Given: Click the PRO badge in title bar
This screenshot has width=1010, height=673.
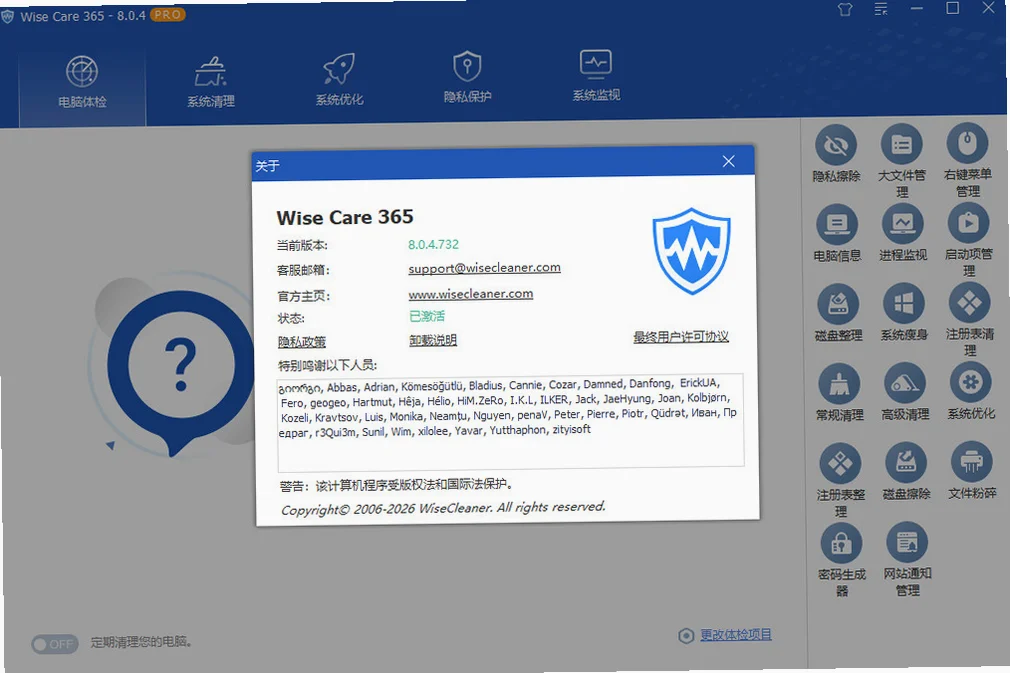Looking at the screenshot, I should [x=167, y=14].
